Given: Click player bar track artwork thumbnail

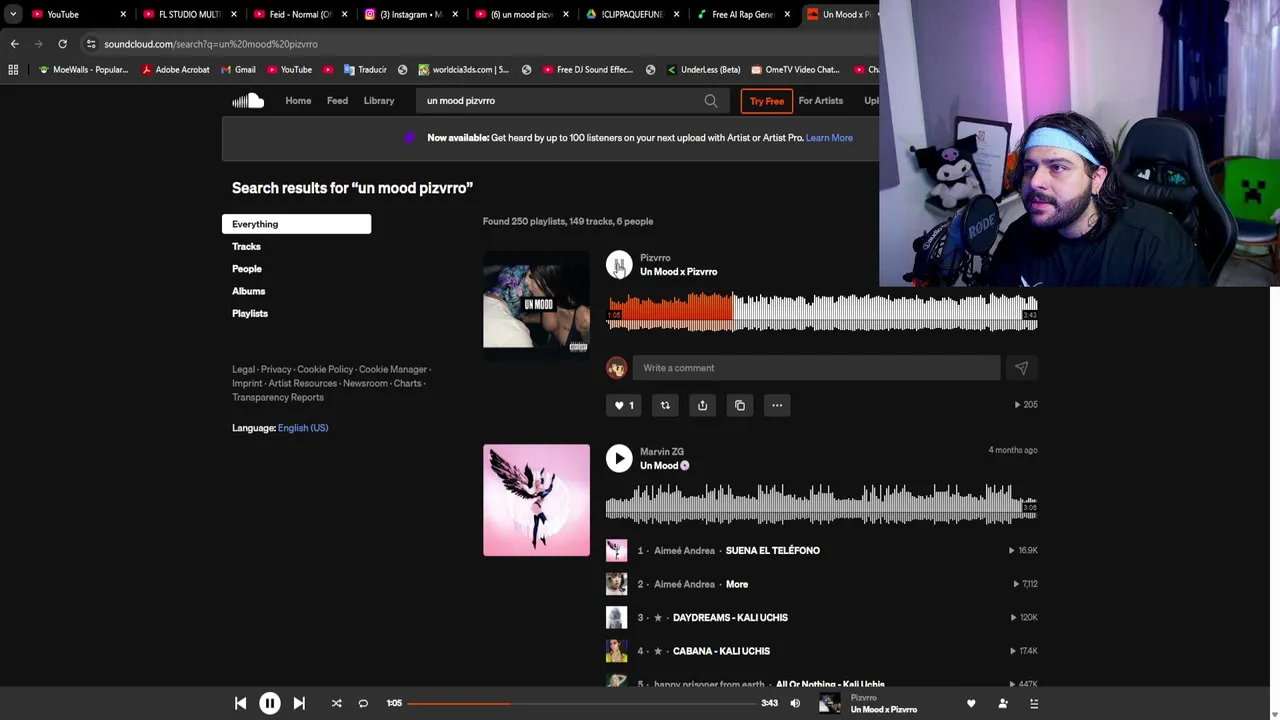Looking at the screenshot, I should pos(830,703).
